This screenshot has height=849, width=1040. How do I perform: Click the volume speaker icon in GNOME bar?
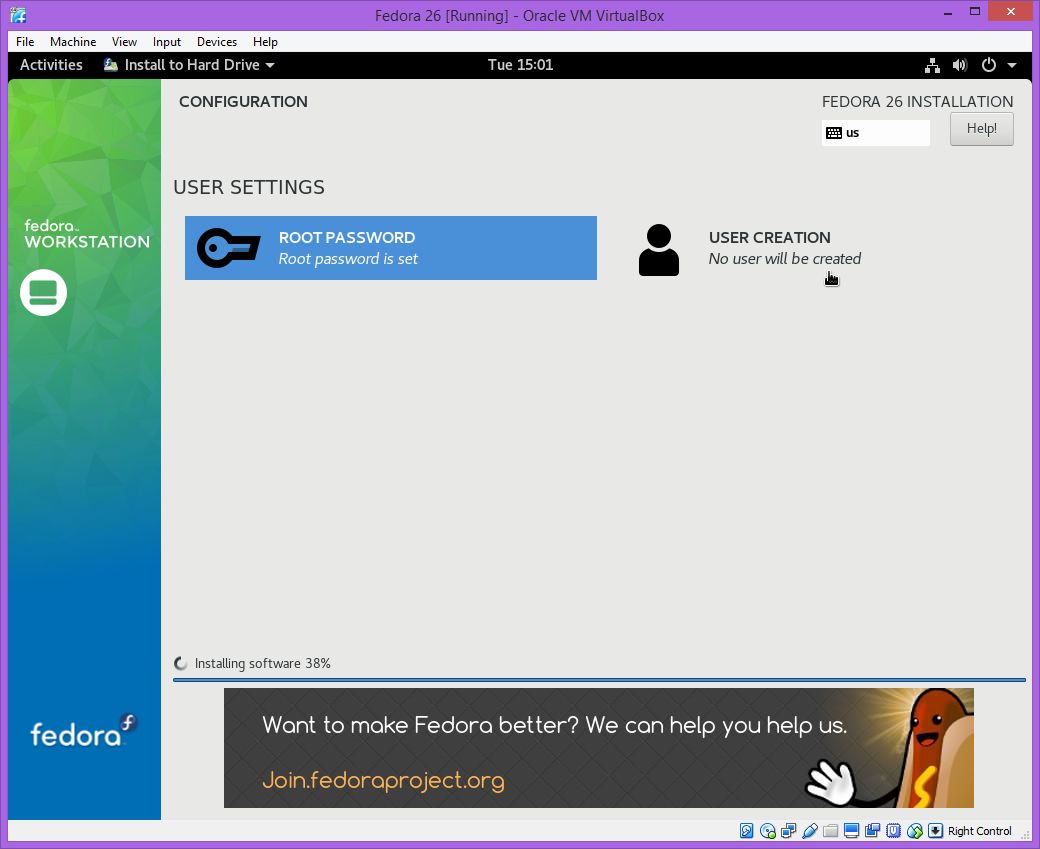click(960, 65)
